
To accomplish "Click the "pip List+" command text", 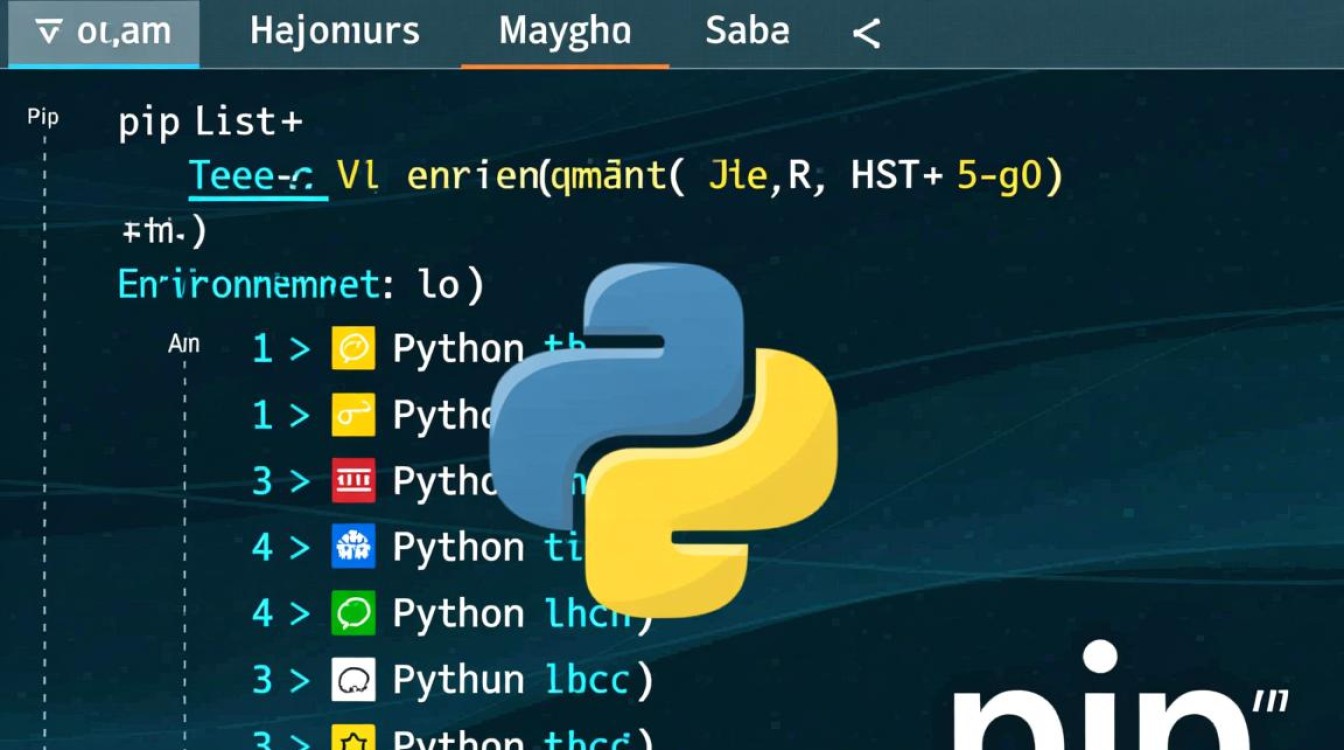I will (210, 123).
